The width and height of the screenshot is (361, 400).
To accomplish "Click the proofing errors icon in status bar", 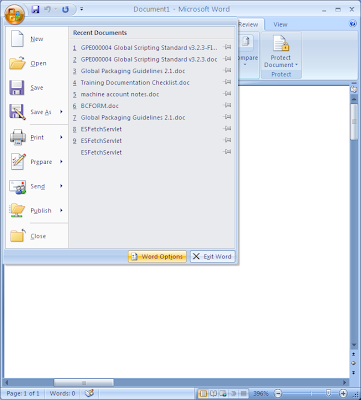I will point(89,394).
